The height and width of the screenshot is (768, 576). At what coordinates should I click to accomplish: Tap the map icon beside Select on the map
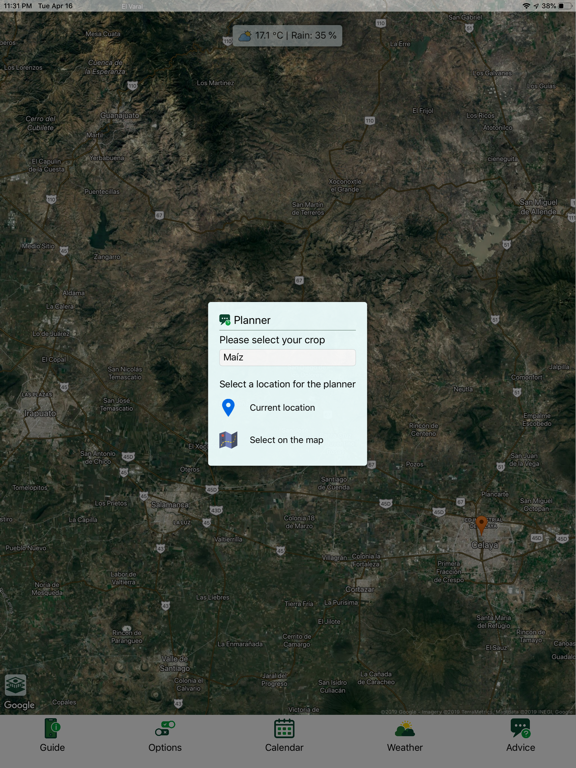point(228,440)
